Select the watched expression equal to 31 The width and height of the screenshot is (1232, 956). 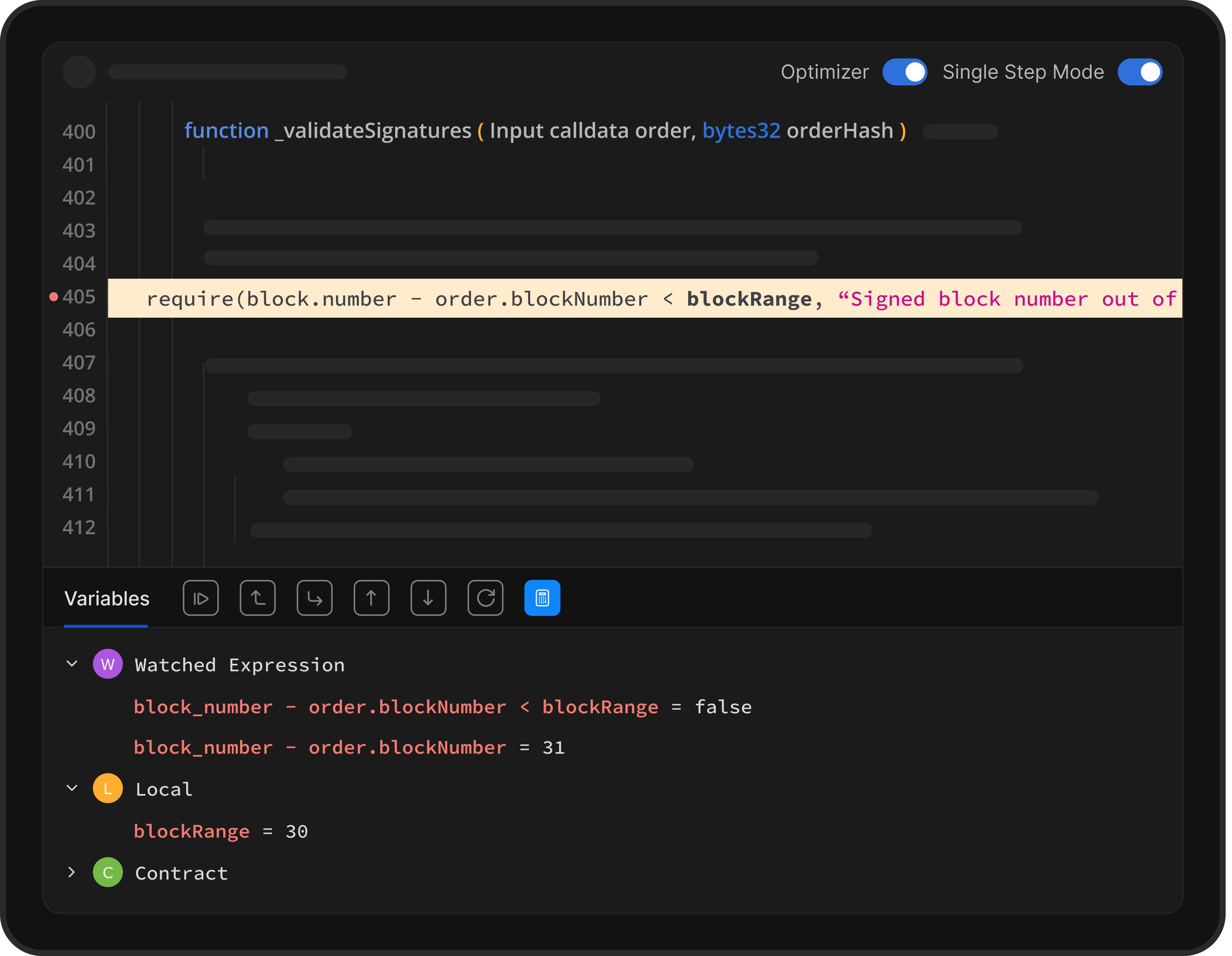point(349,748)
